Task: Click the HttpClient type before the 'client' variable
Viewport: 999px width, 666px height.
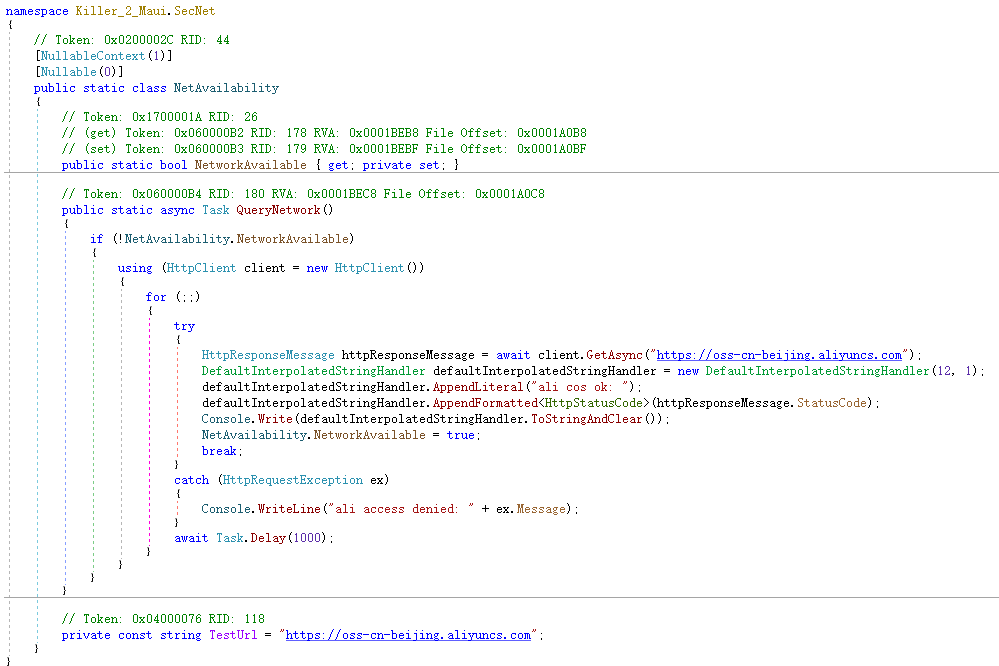Action: pyautogui.click(x=201, y=268)
